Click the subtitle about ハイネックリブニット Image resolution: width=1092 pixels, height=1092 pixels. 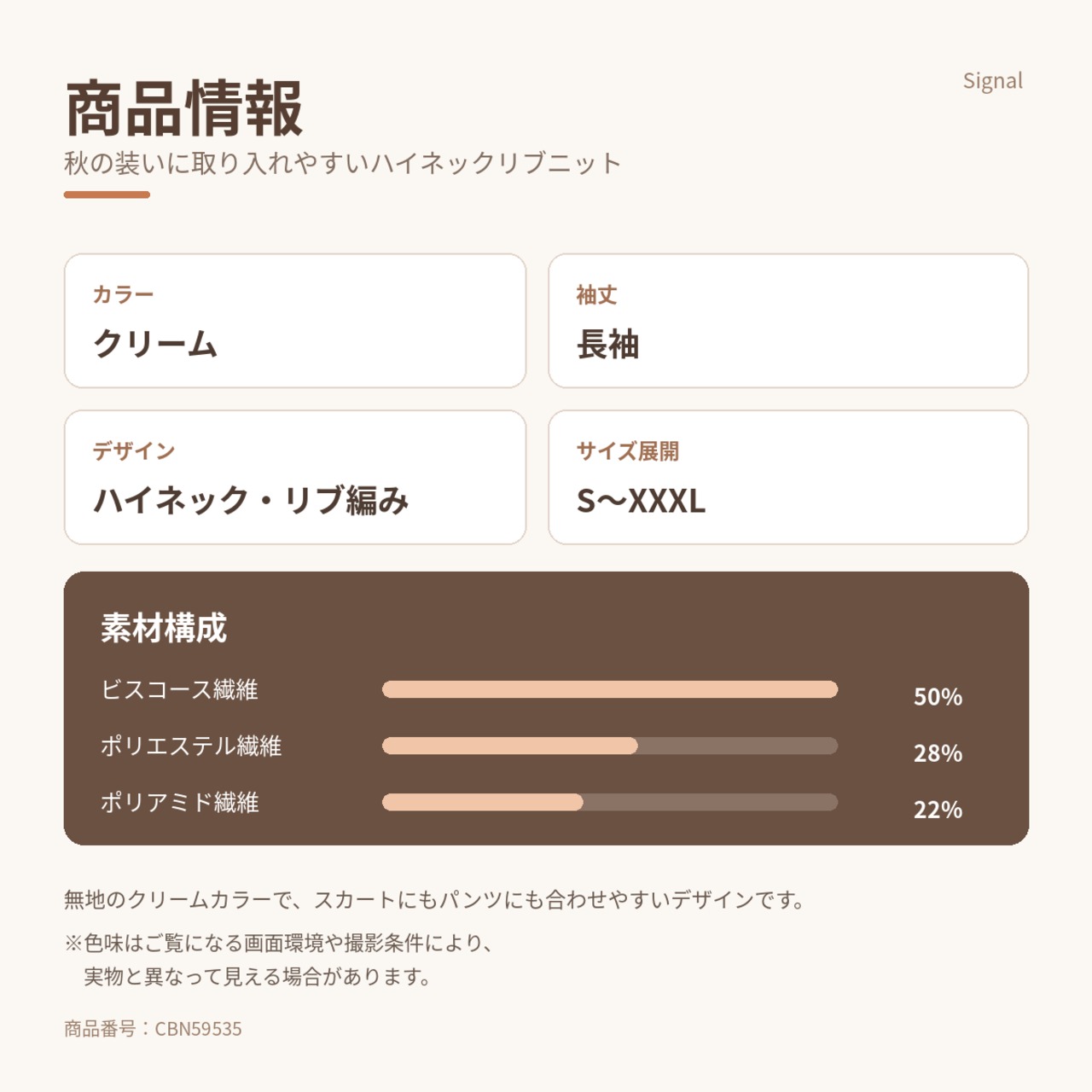342,163
